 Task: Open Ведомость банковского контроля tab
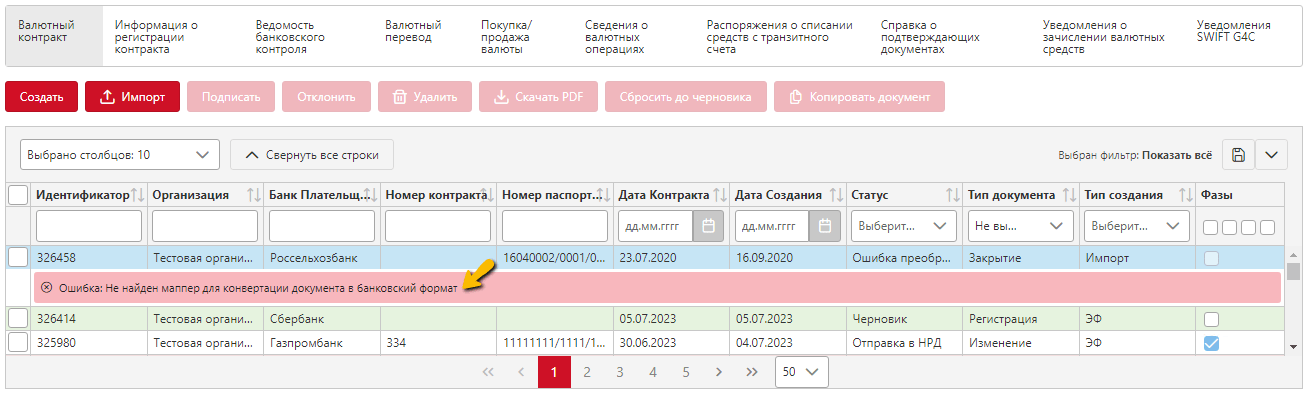click(x=290, y=37)
